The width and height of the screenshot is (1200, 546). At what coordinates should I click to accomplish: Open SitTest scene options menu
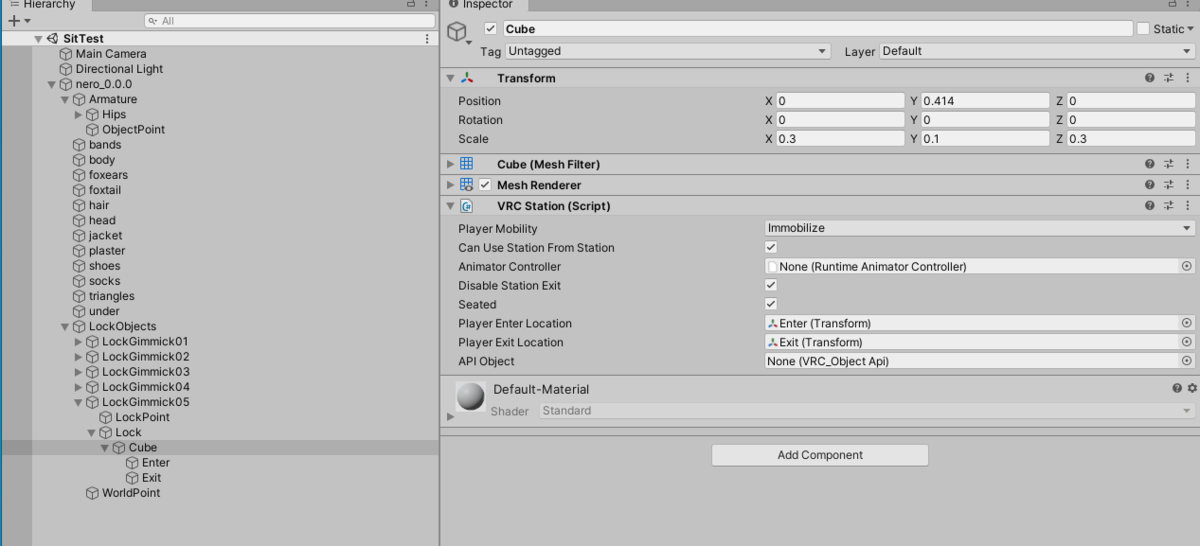point(428,39)
